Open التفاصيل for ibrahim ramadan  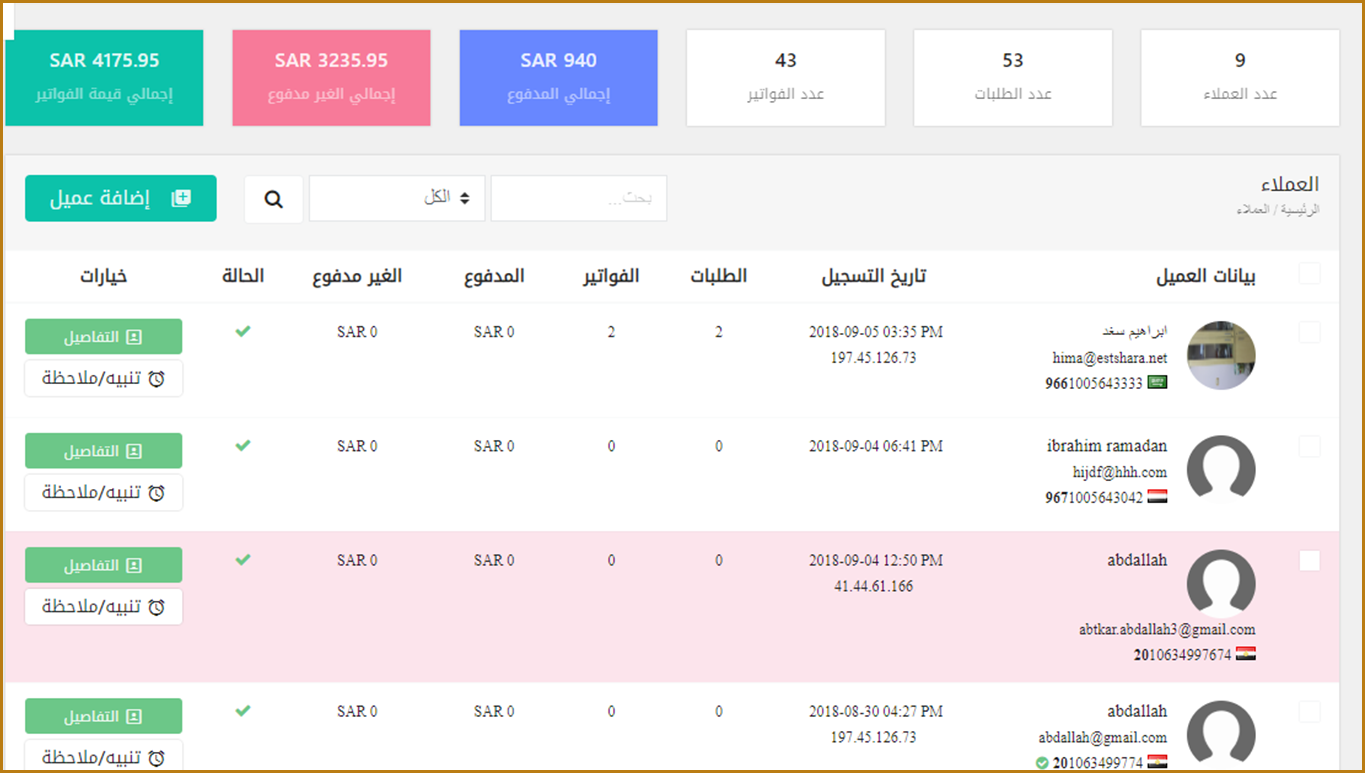pos(104,451)
